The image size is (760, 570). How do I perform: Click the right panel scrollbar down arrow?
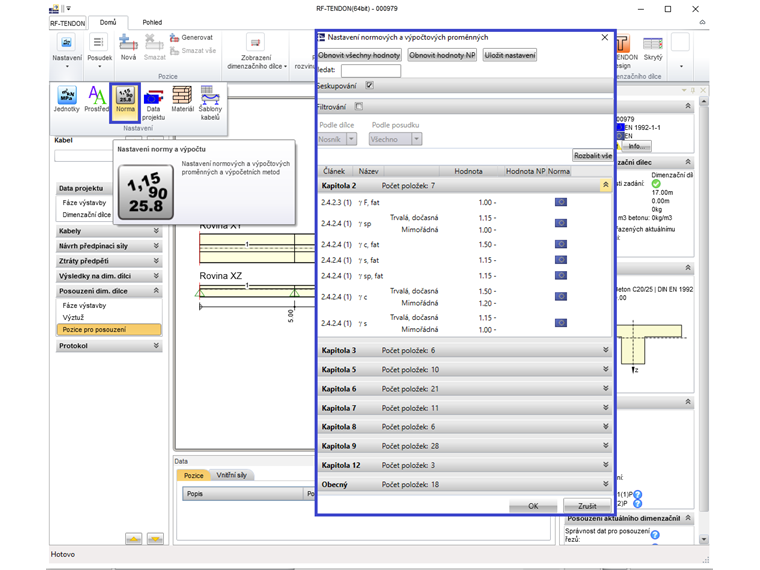tap(704, 539)
